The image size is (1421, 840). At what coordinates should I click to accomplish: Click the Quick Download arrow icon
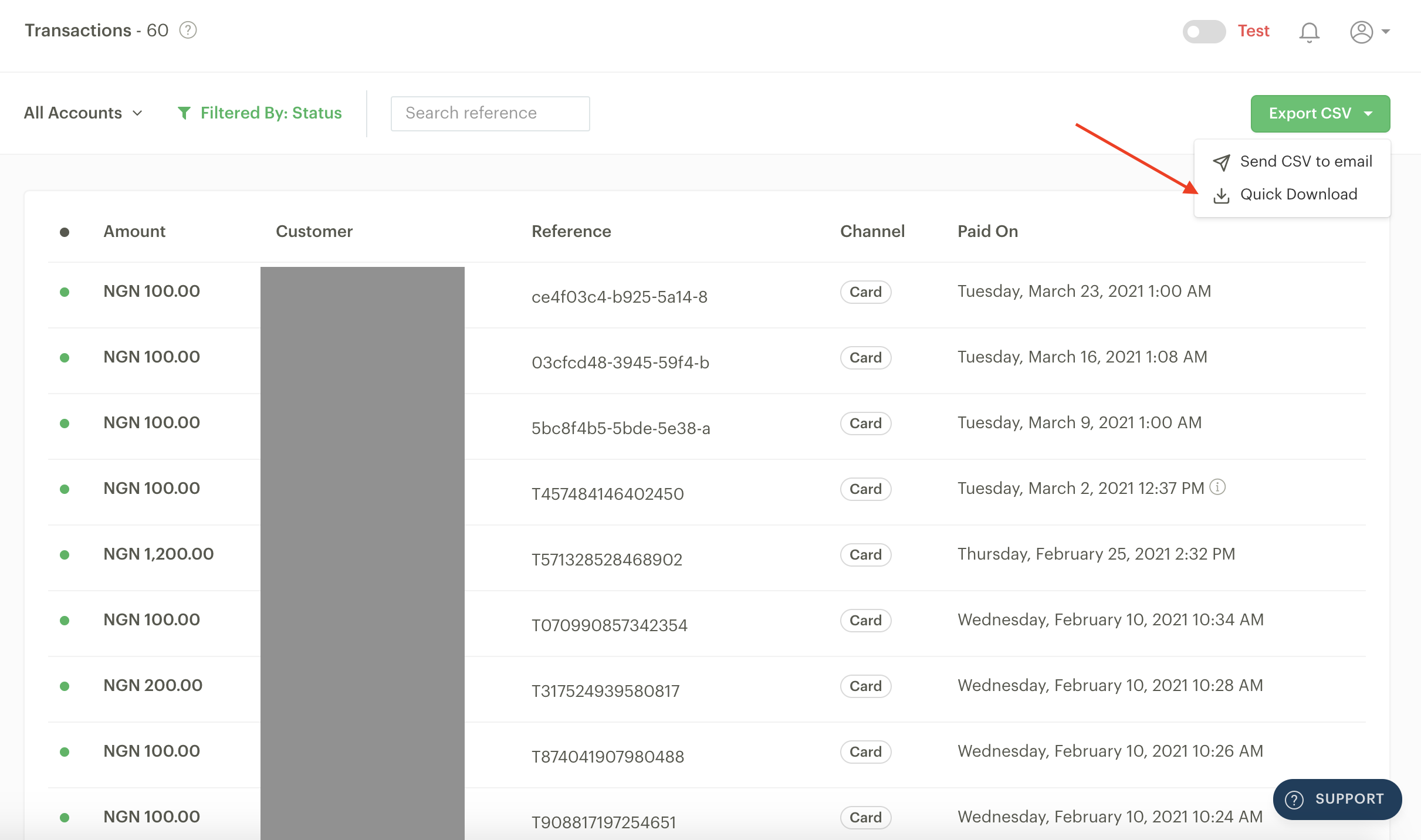[1222, 195]
